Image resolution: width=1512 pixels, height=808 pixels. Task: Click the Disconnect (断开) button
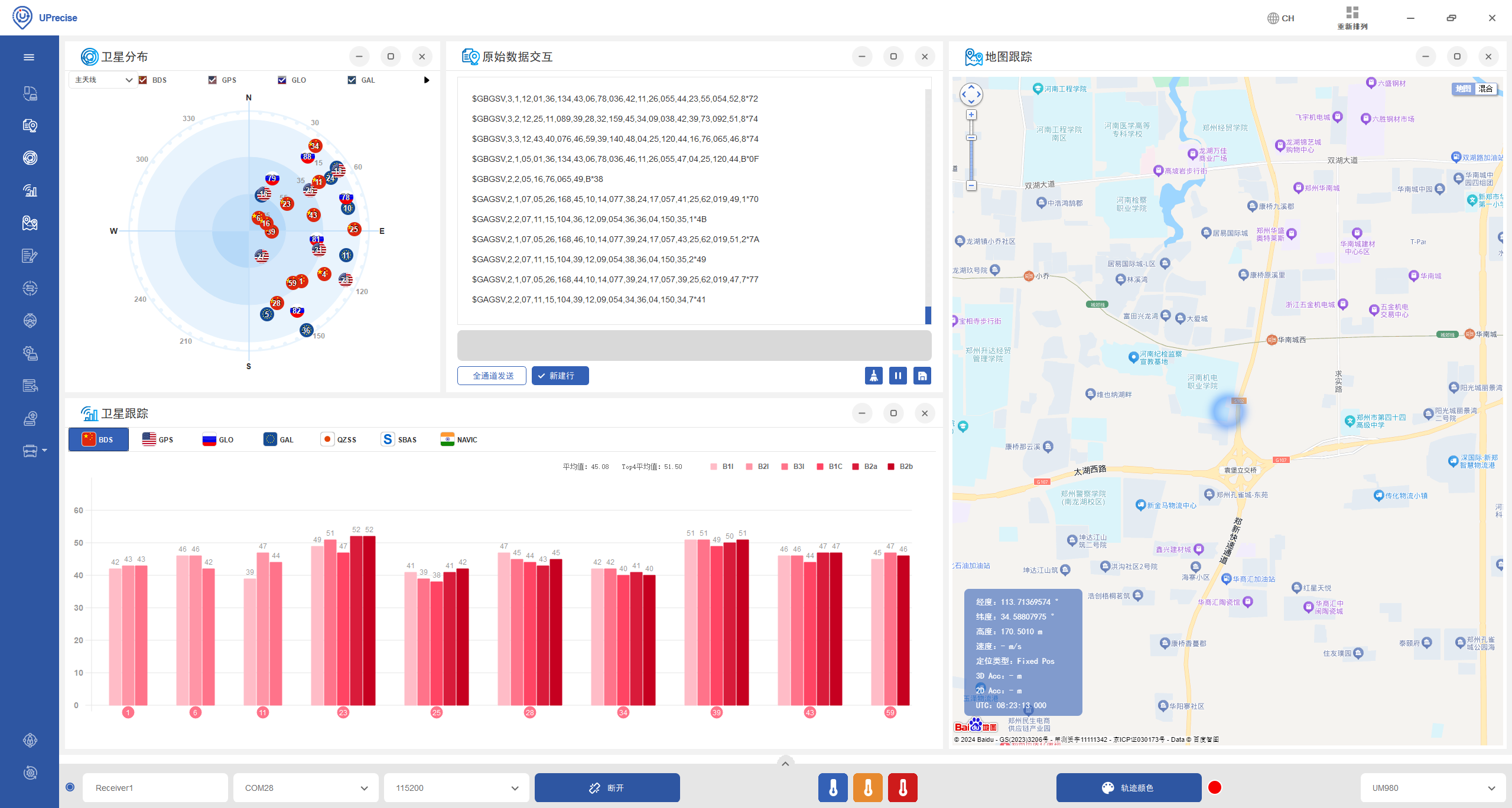tap(607, 788)
